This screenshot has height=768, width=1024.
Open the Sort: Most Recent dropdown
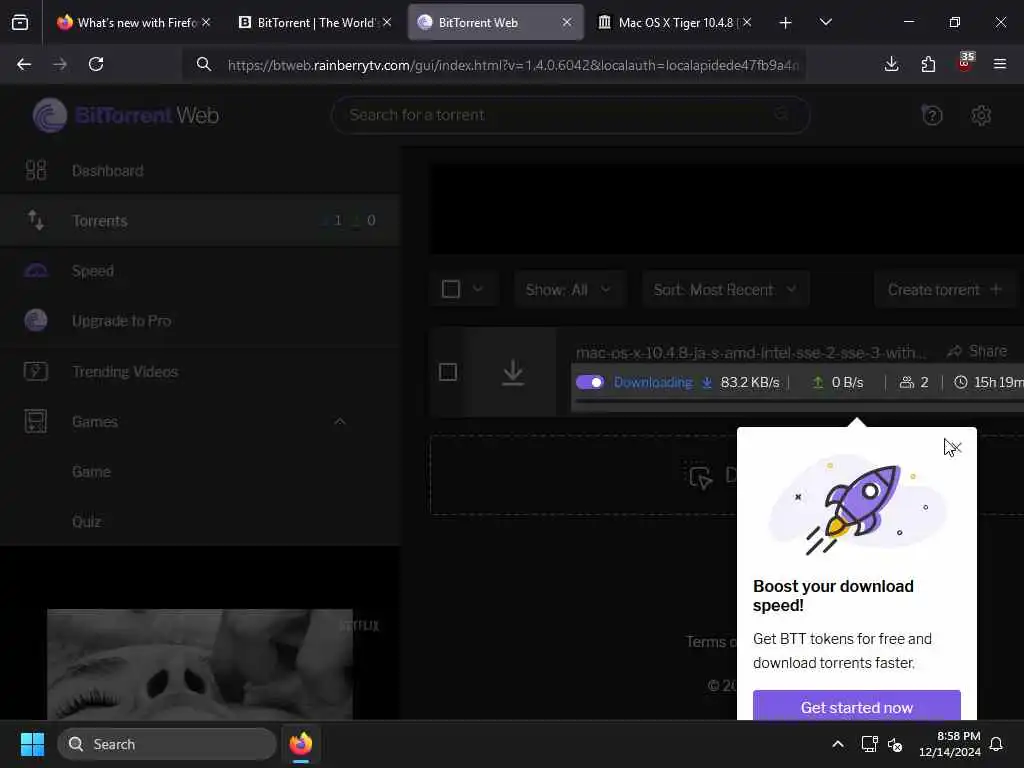(725, 289)
